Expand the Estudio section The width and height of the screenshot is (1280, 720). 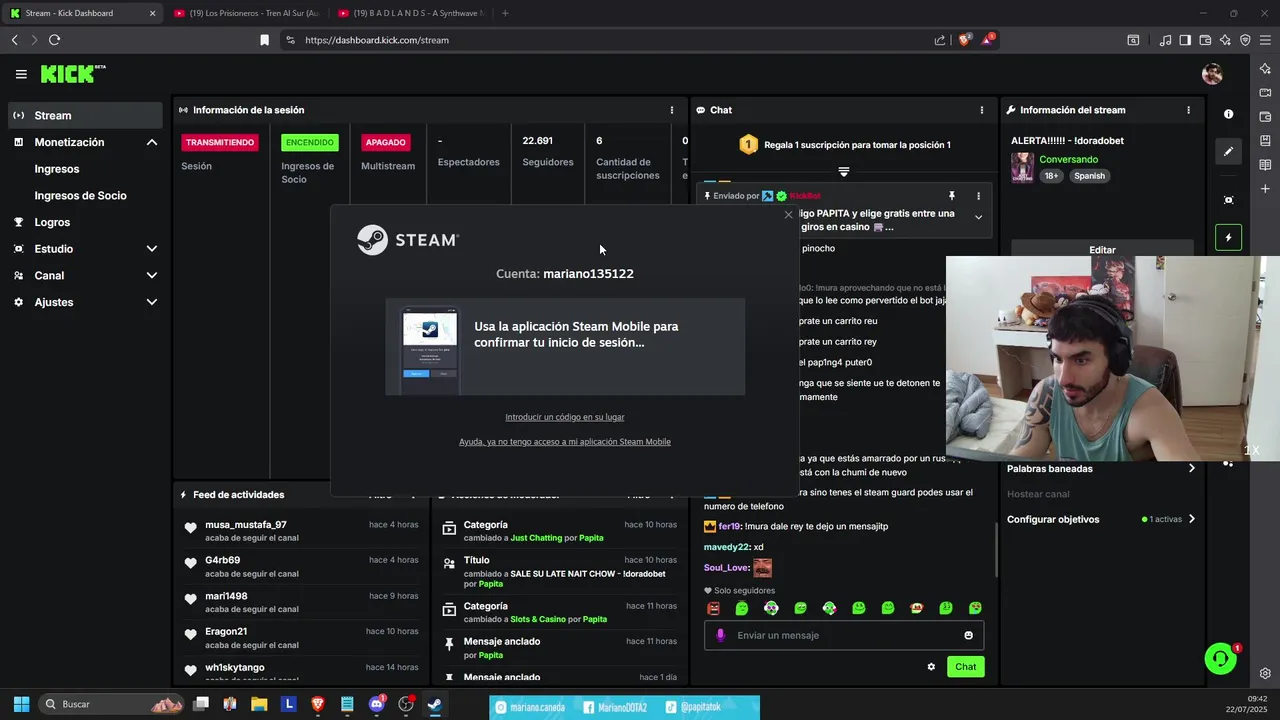152,249
